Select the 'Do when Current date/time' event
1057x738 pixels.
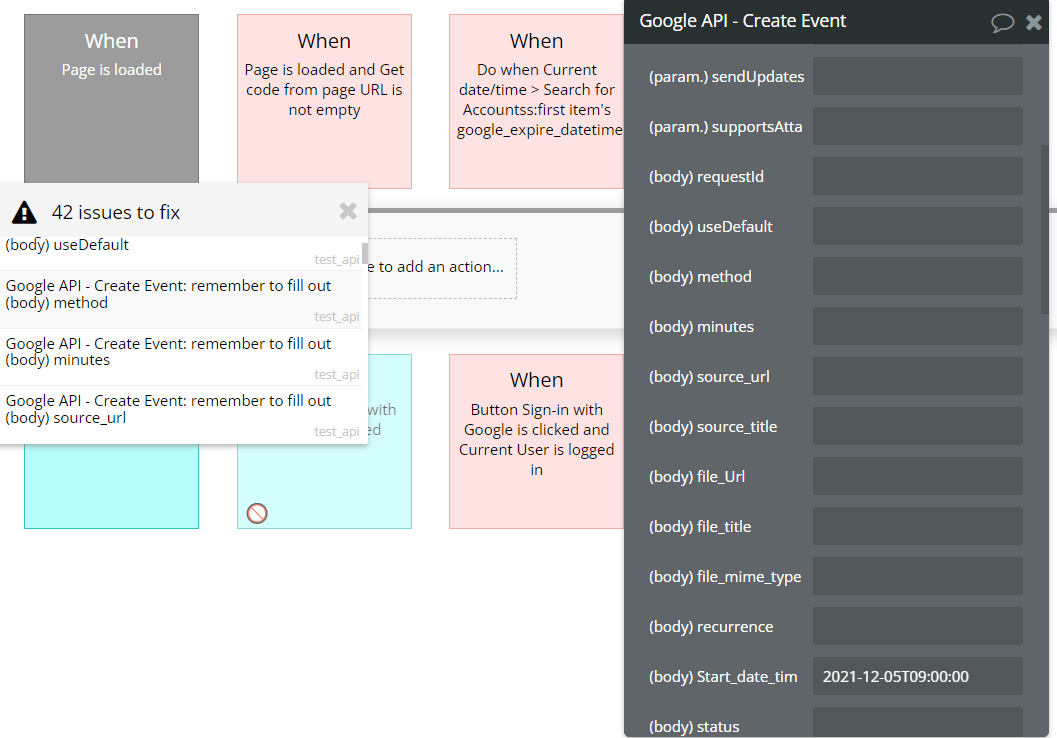[x=537, y=101]
